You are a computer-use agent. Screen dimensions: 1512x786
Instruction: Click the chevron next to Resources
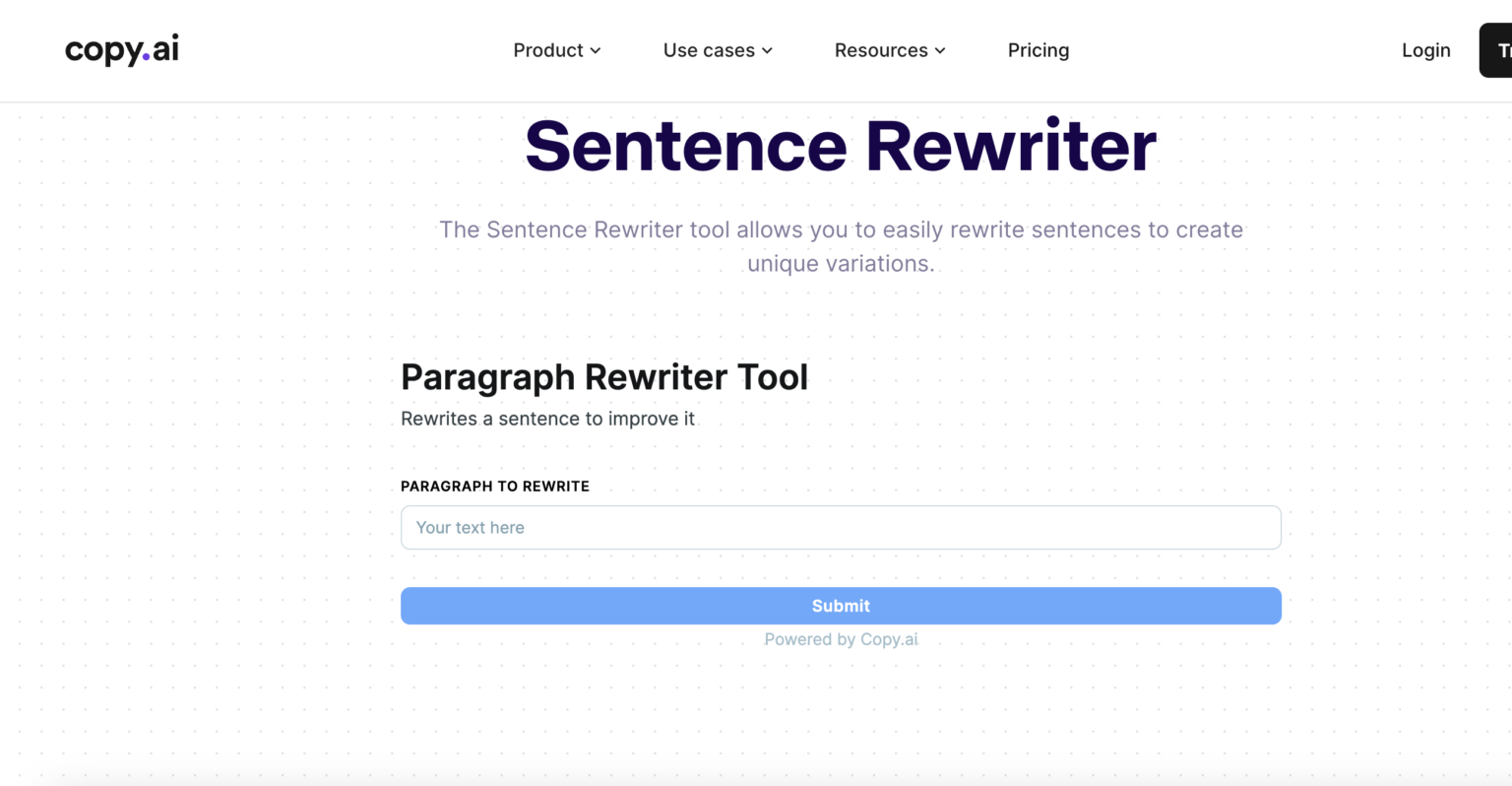(x=939, y=50)
